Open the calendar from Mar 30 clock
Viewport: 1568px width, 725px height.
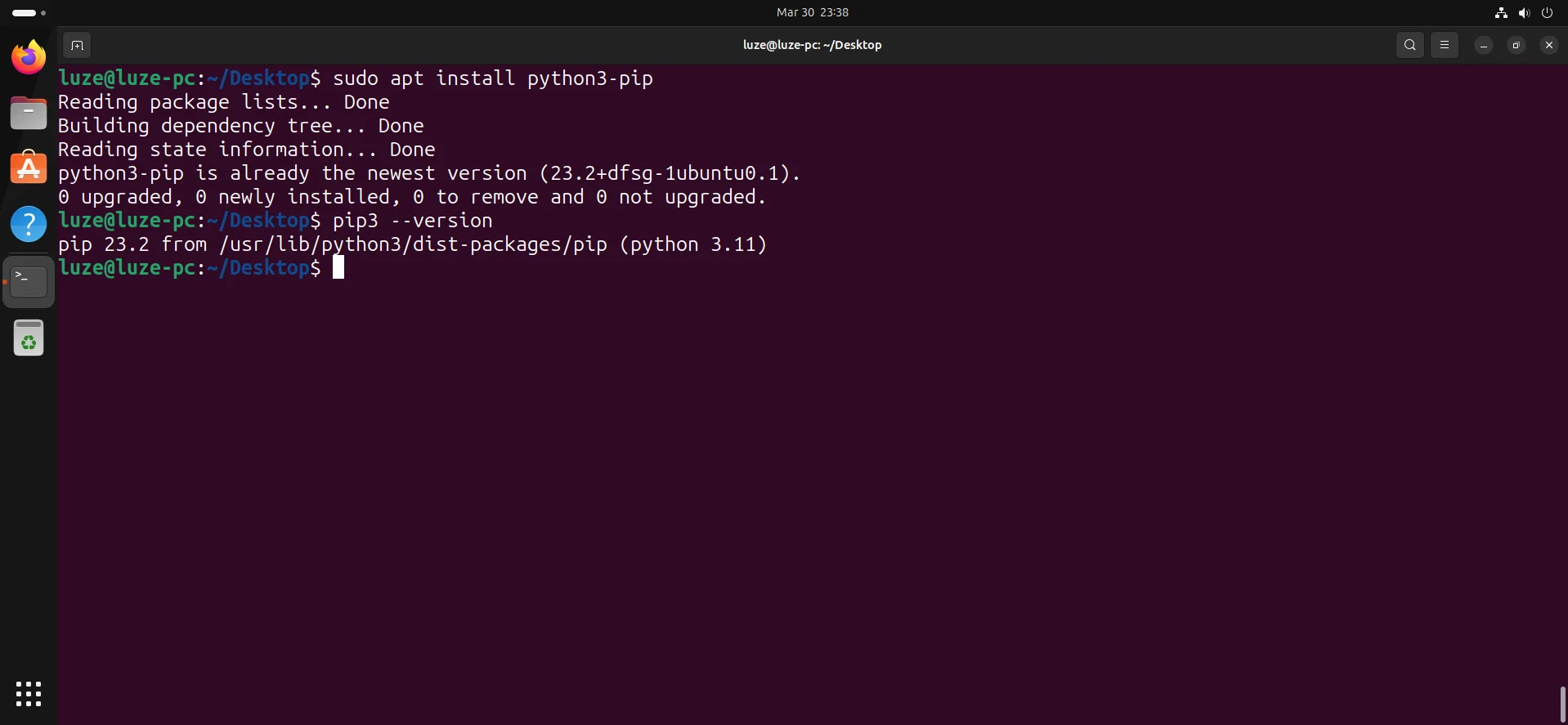coord(812,12)
